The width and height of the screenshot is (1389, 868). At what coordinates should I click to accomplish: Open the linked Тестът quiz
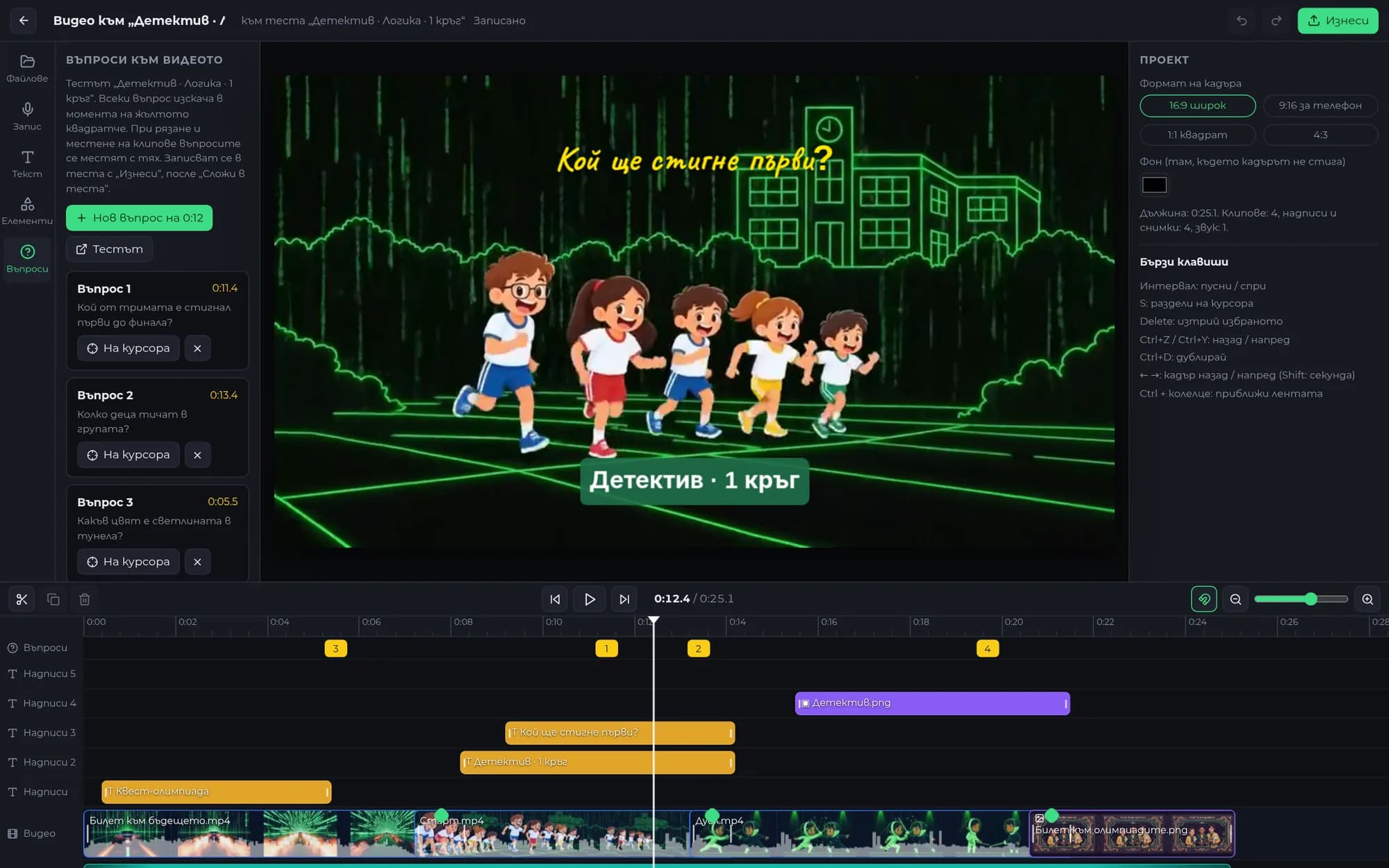click(109, 249)
